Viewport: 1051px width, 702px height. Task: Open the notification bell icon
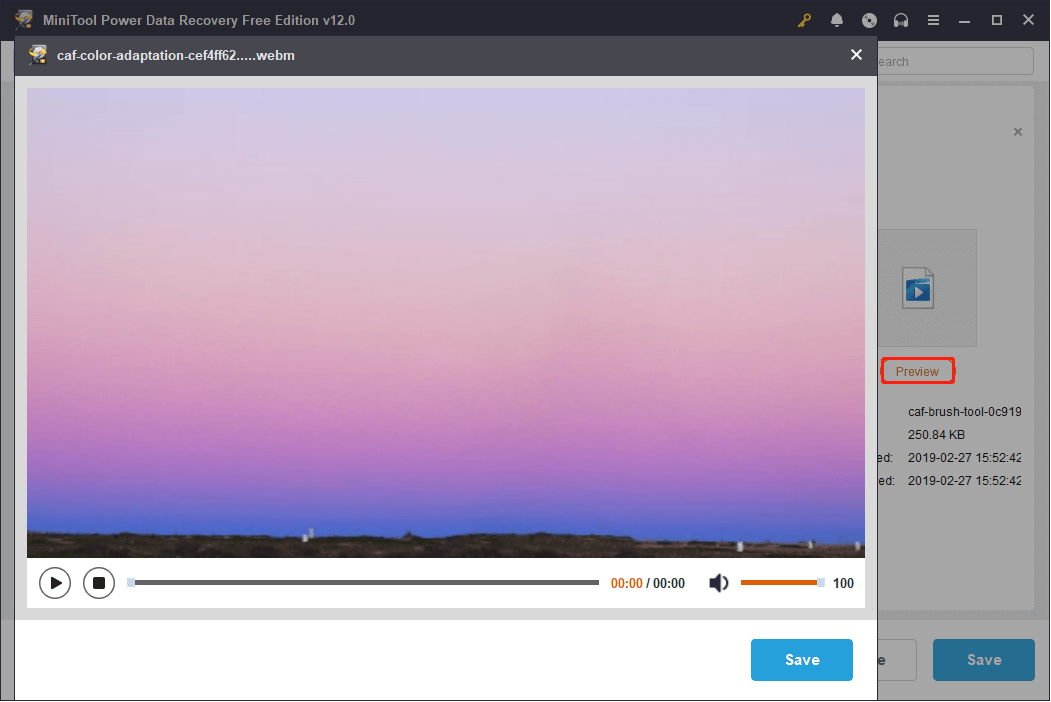click(x=837, y=19)
